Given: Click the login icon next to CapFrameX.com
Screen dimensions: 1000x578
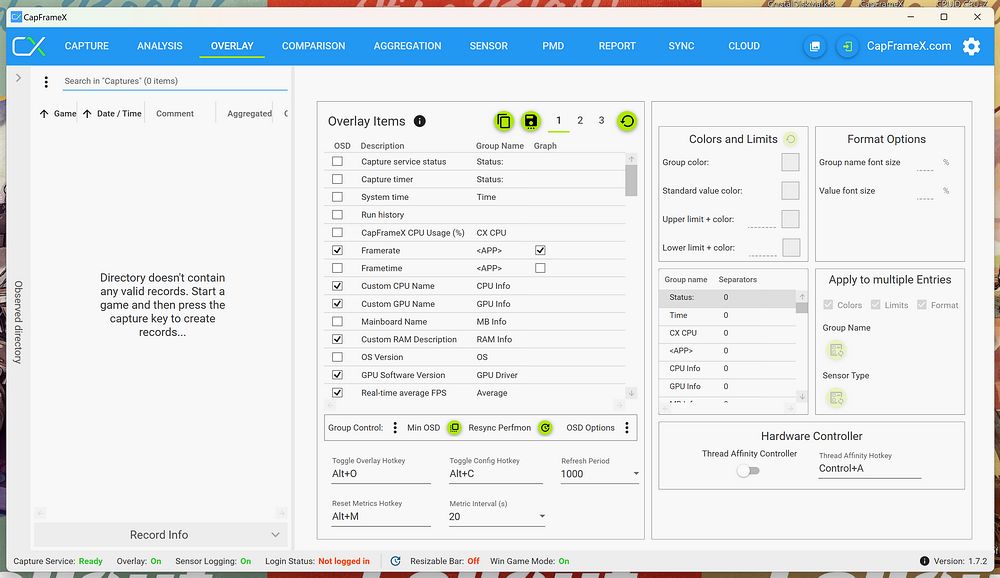Looking at the screenshot, I should (x=847, y=47).
